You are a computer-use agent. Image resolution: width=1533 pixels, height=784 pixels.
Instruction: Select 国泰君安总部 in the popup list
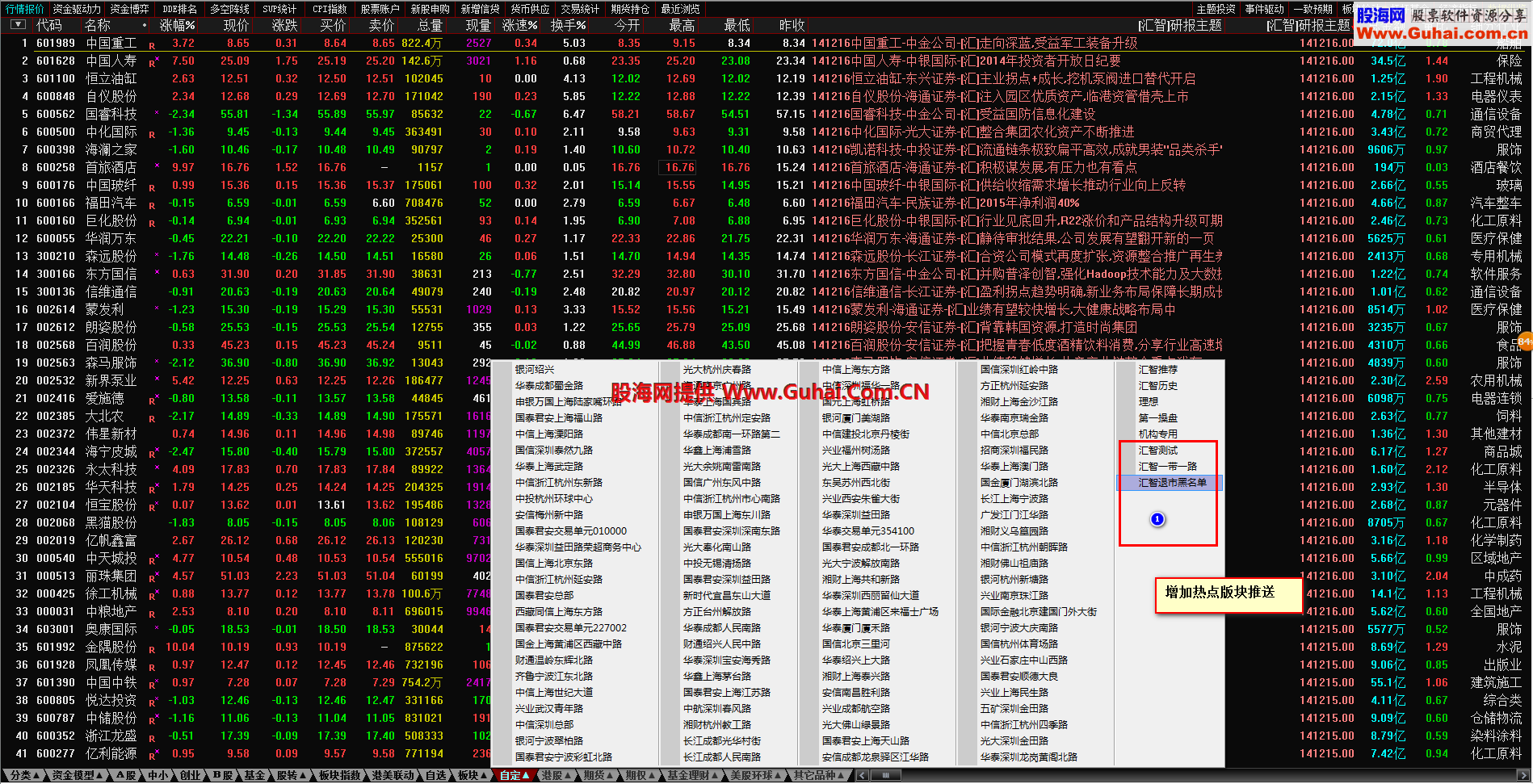544,595
